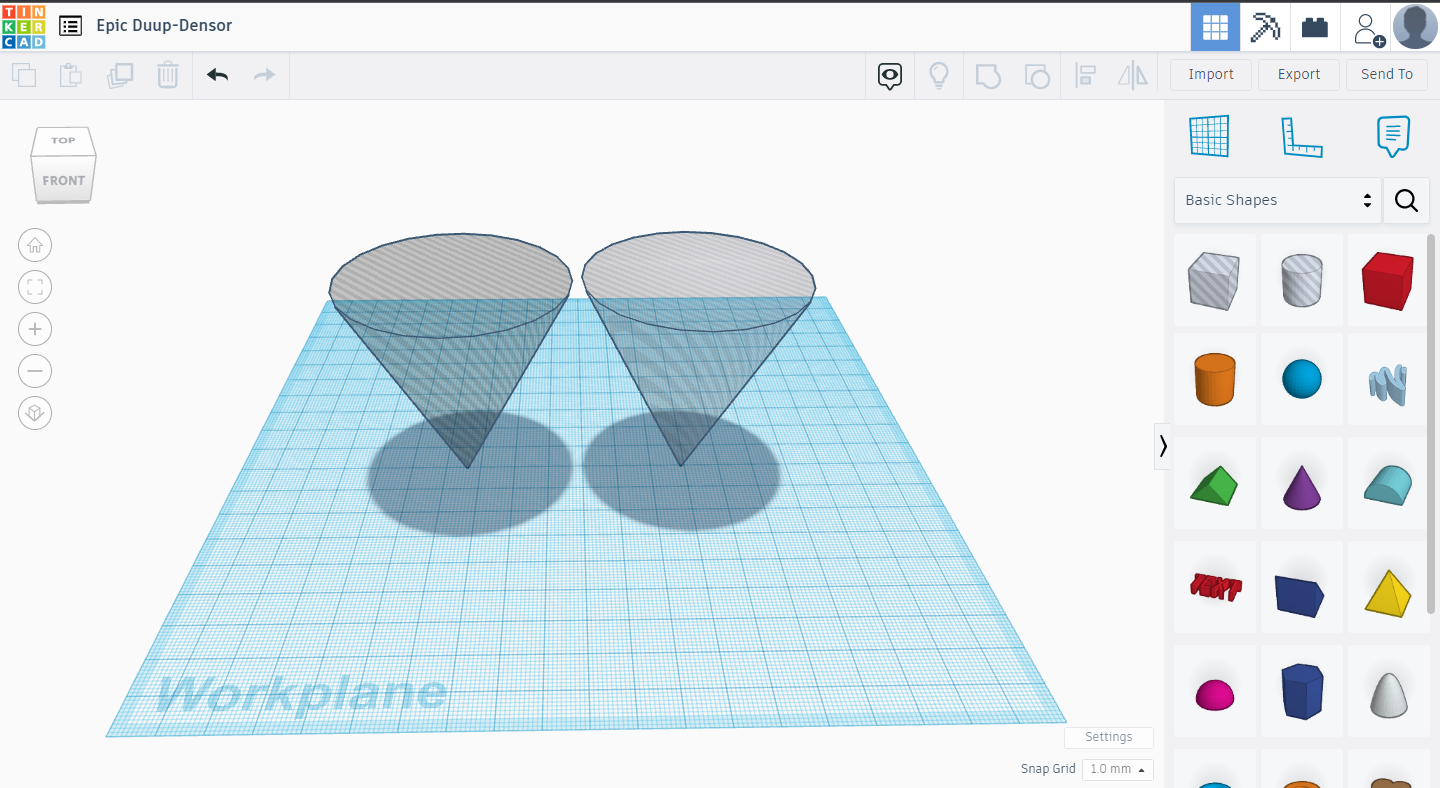The height and width of the screenshot is (788, 1440).
Task: Pick the teal Round Roof shape
Action: tap(1388, 486)
